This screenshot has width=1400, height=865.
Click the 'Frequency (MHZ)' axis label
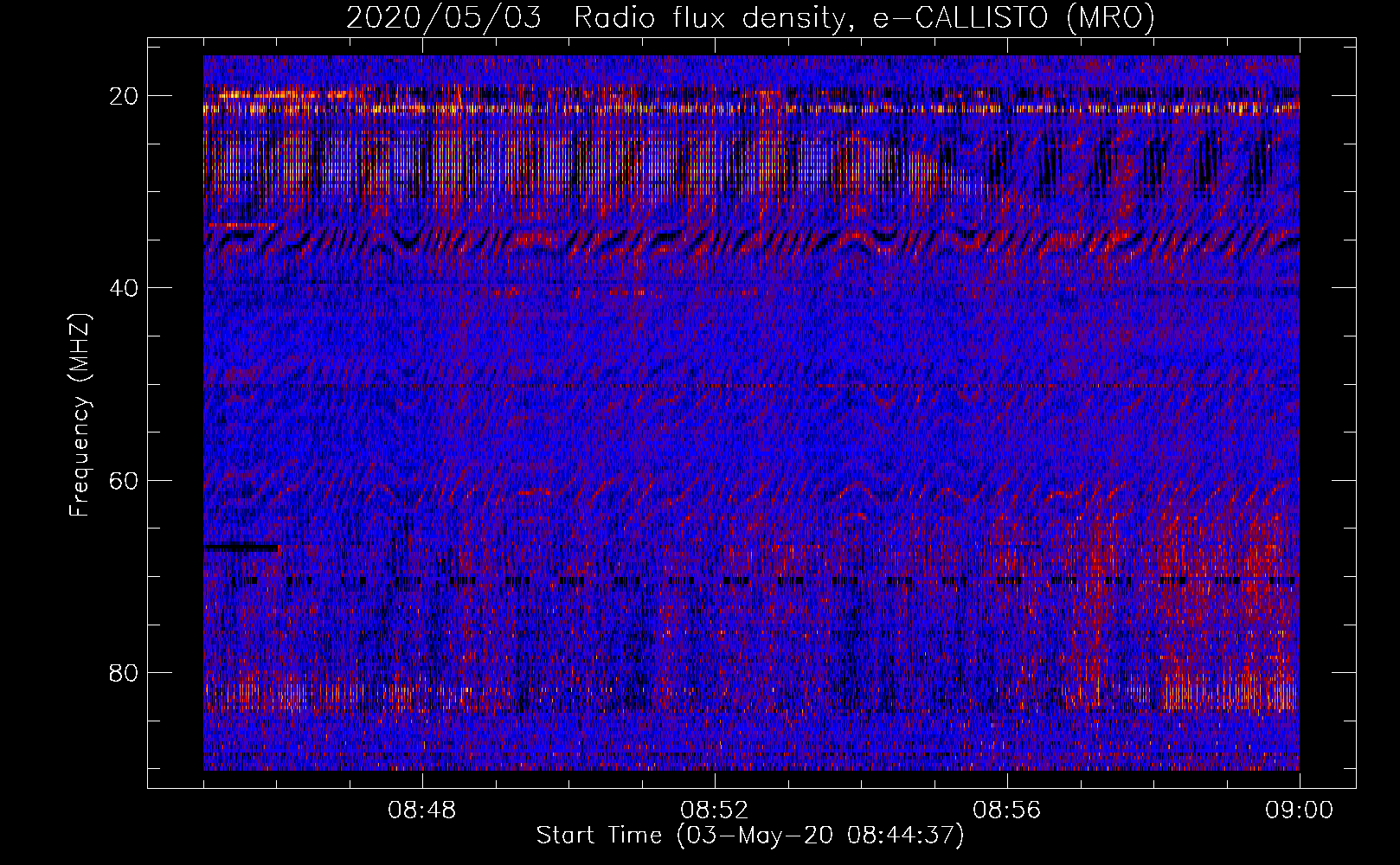pyautogui.click(x=80, y=415)
